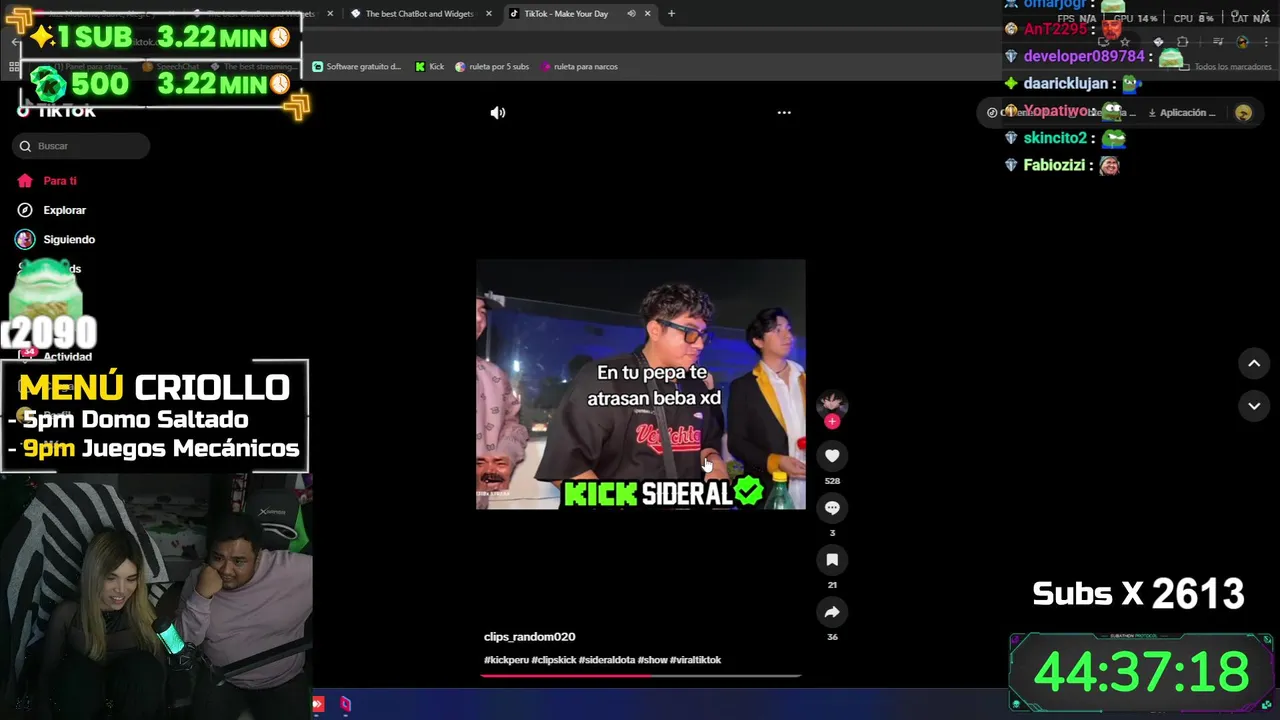Open Siguiendo in TikTok sidebar
1280x720 pixels.
(69, 240)
